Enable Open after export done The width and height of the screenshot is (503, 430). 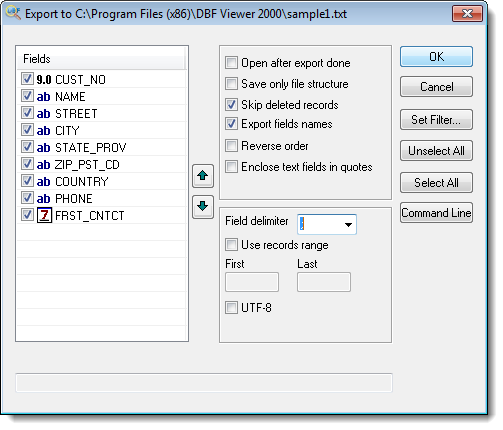[x=231, y=63]
